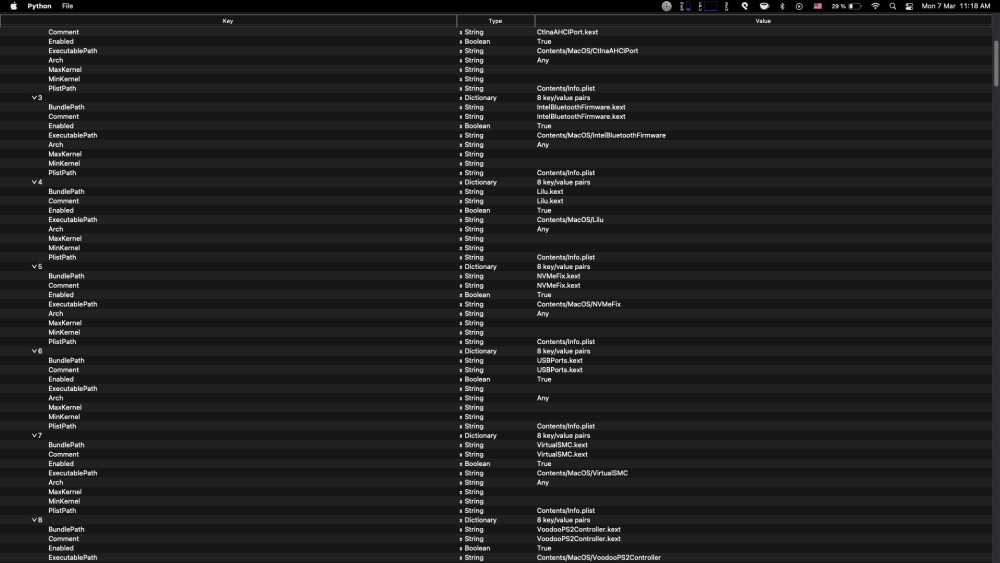Open the Python app menu
The width and height of the screenshot is (1000, 563).
[x=39, y=6]
